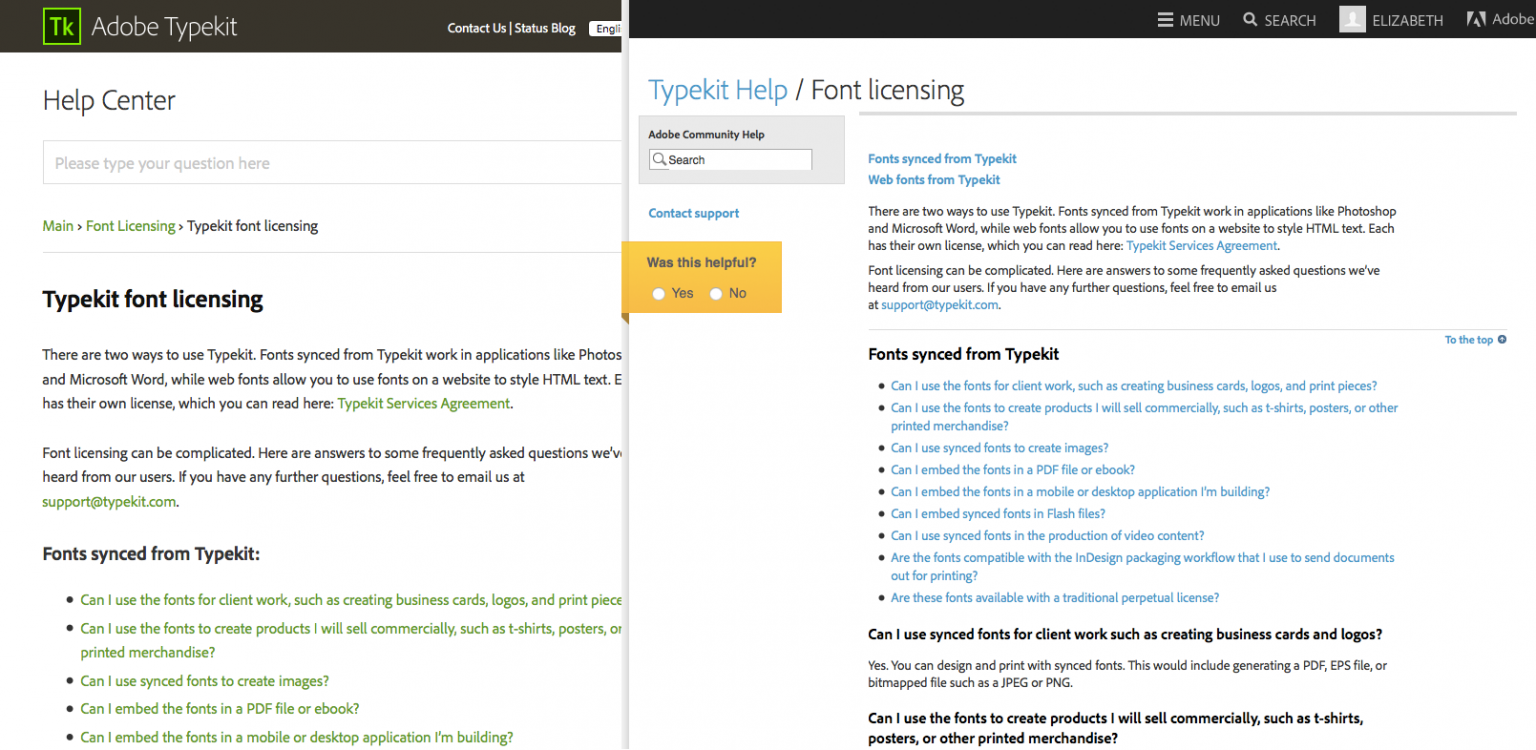Viewport: 1536px width, 750px height.
Task: Open the English language selector
Action: point(607,28)
